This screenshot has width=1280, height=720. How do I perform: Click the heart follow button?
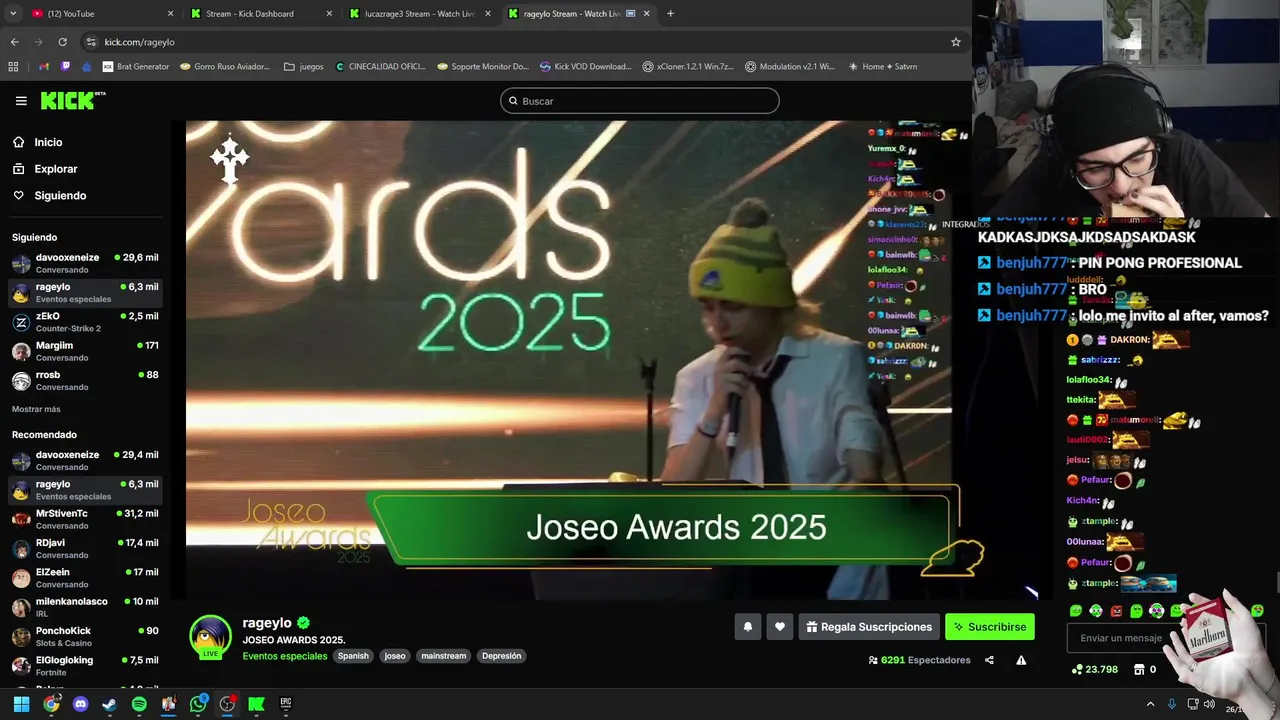pos(780,627)
